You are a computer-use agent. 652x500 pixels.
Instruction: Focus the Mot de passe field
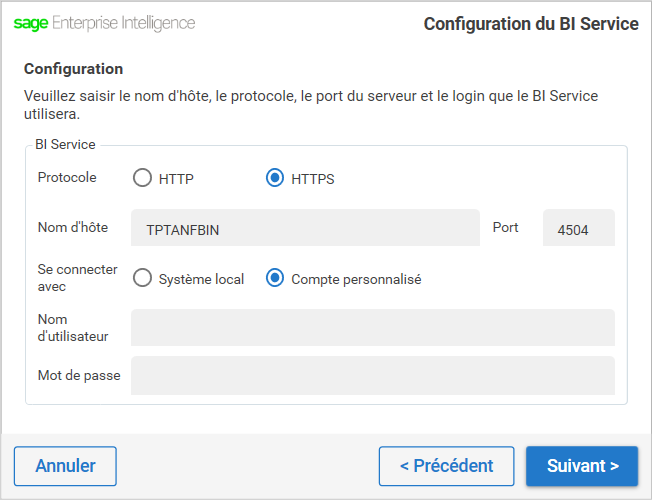click(373, 376)
